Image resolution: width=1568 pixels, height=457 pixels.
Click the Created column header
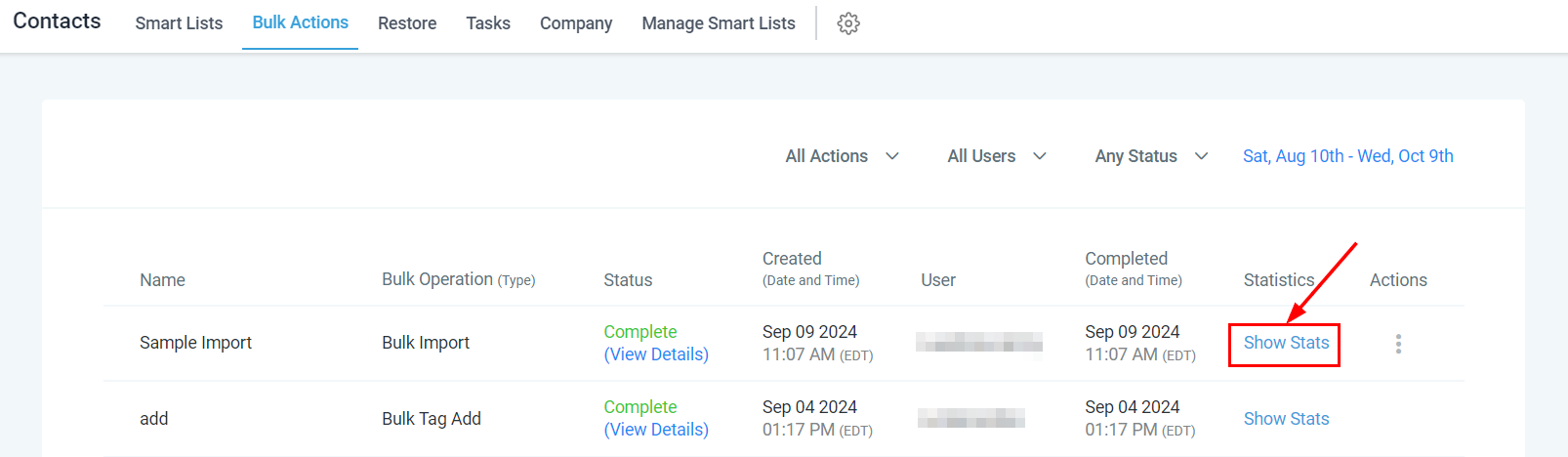pos(810,269)
